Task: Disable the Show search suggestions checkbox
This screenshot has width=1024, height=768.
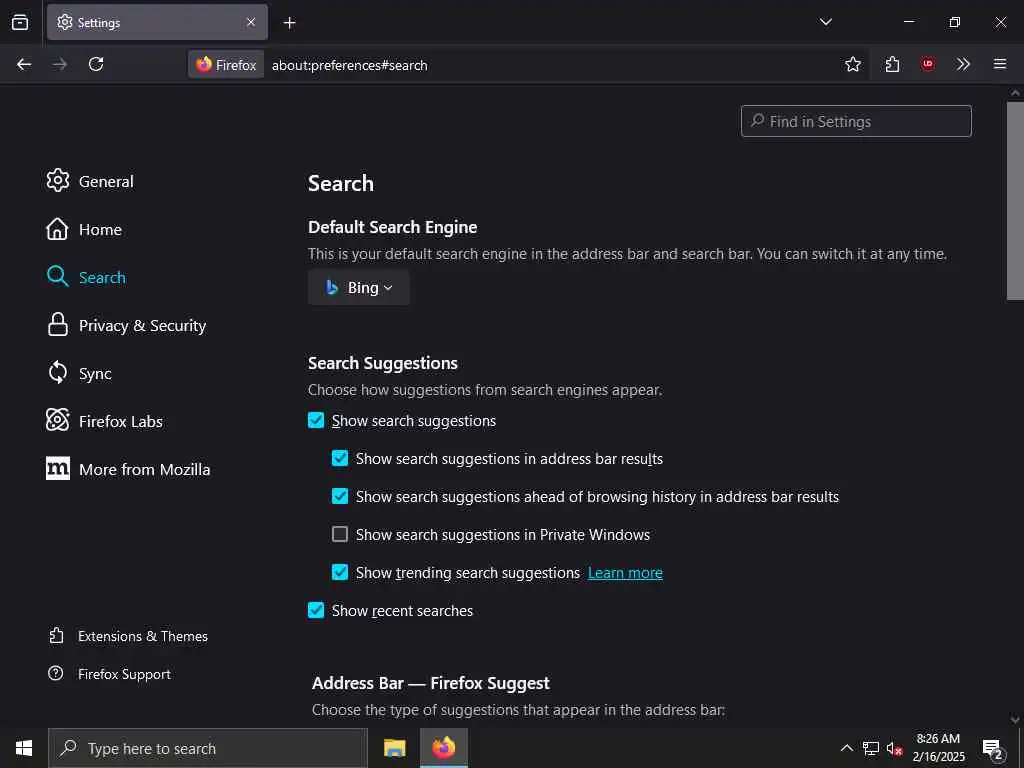Action: pyautogui.click(x=316, y=421)
